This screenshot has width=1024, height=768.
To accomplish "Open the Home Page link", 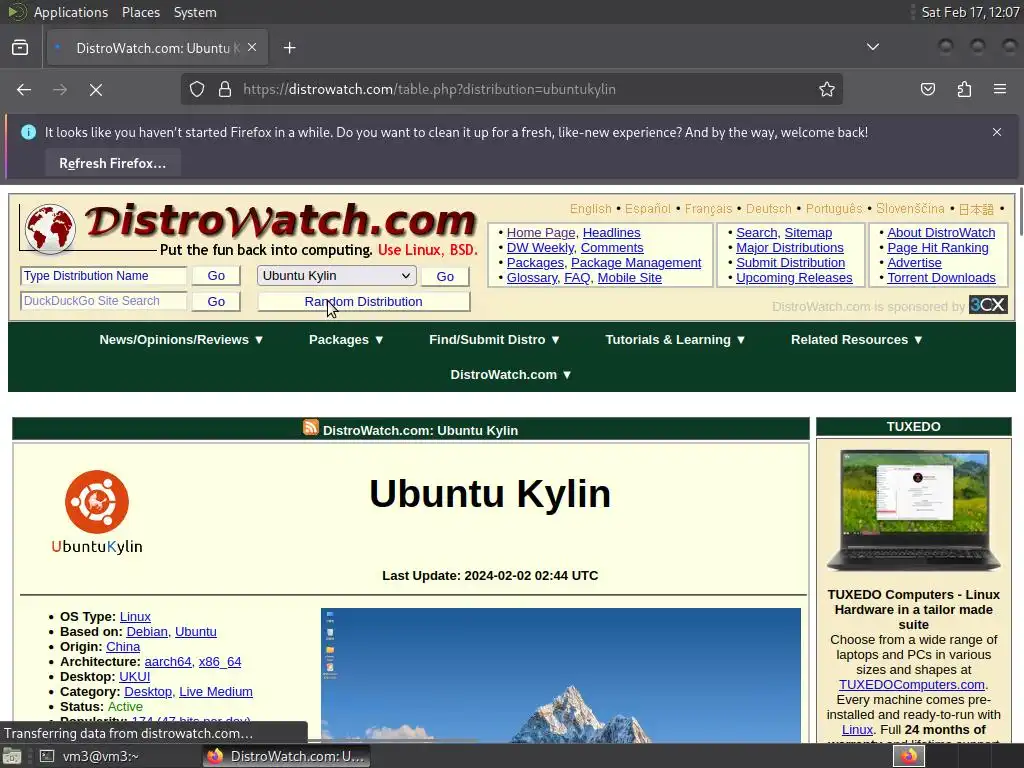I will pyautogui.click(x=541, y=232).
